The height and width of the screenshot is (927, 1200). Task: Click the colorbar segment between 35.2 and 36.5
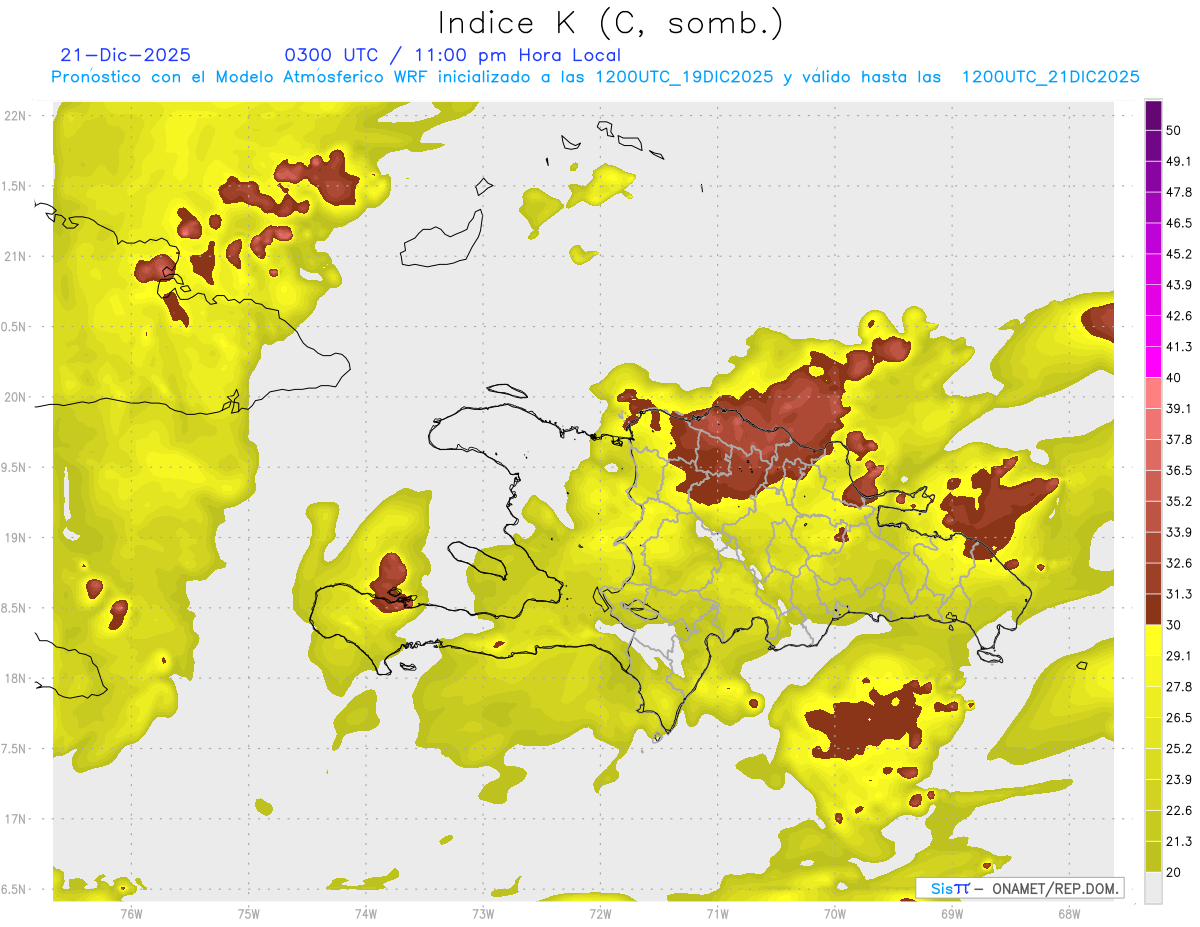[1153, 486]
